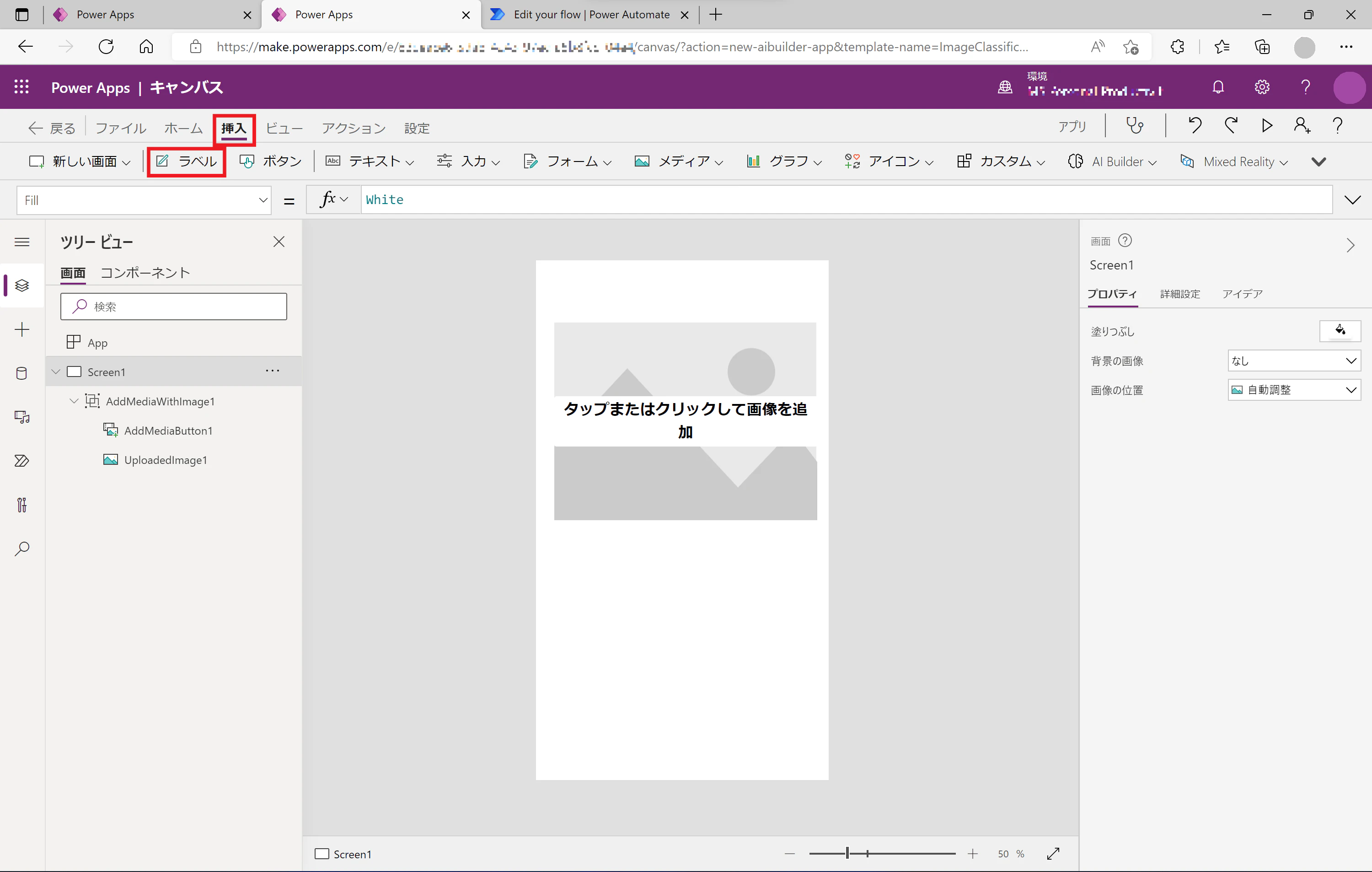Open the ファイル menu
The width and height of the screenshot is (1372, 872).
tap(121, 128)
